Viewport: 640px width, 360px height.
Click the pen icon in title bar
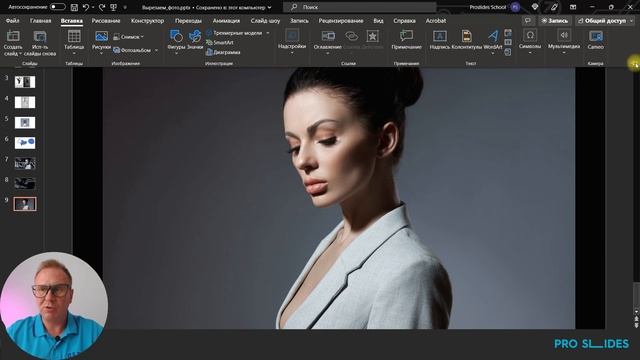point(554,7)
